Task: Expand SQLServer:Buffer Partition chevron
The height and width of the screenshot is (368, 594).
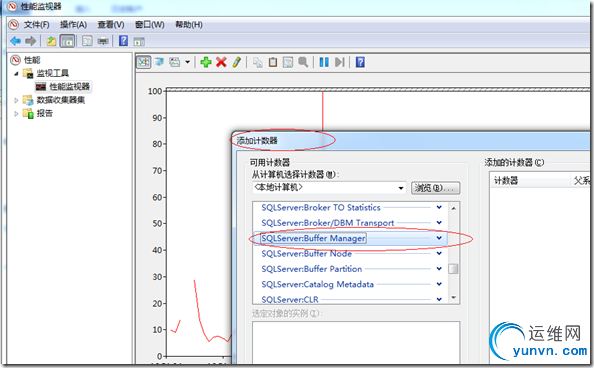Action: [x=439, y=269]
